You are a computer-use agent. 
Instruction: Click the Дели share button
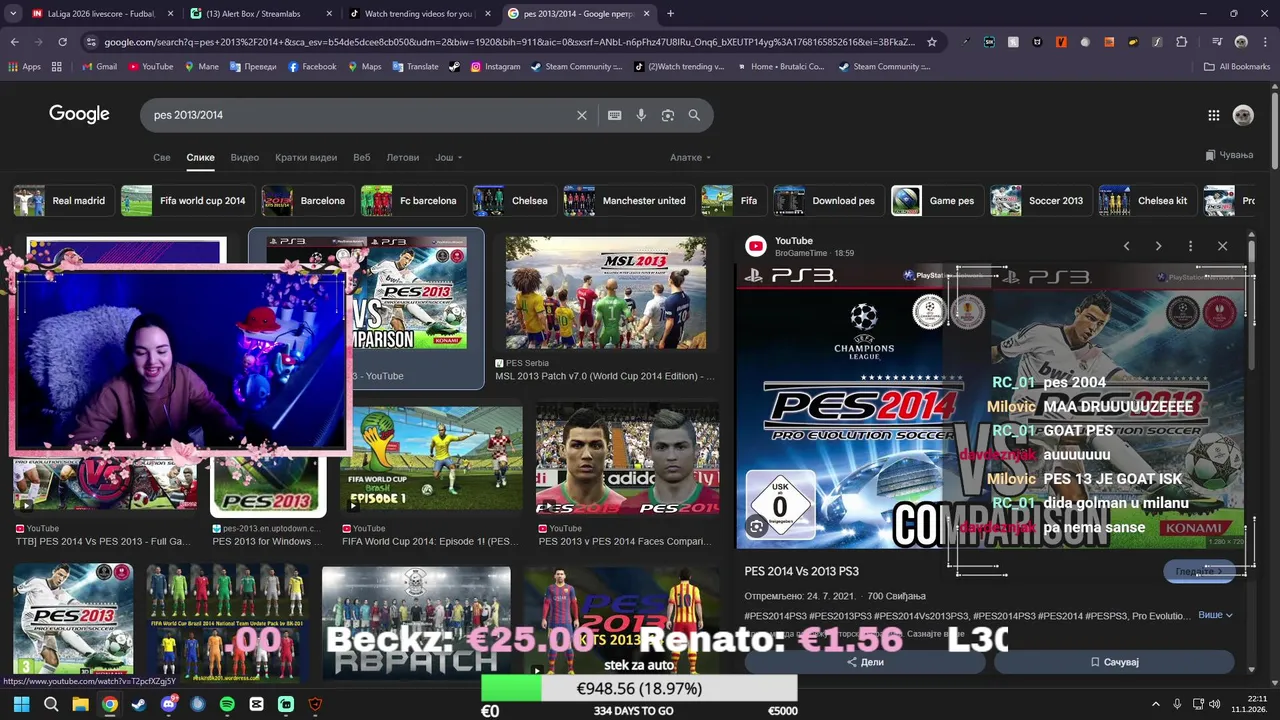[x=865, y=662]
